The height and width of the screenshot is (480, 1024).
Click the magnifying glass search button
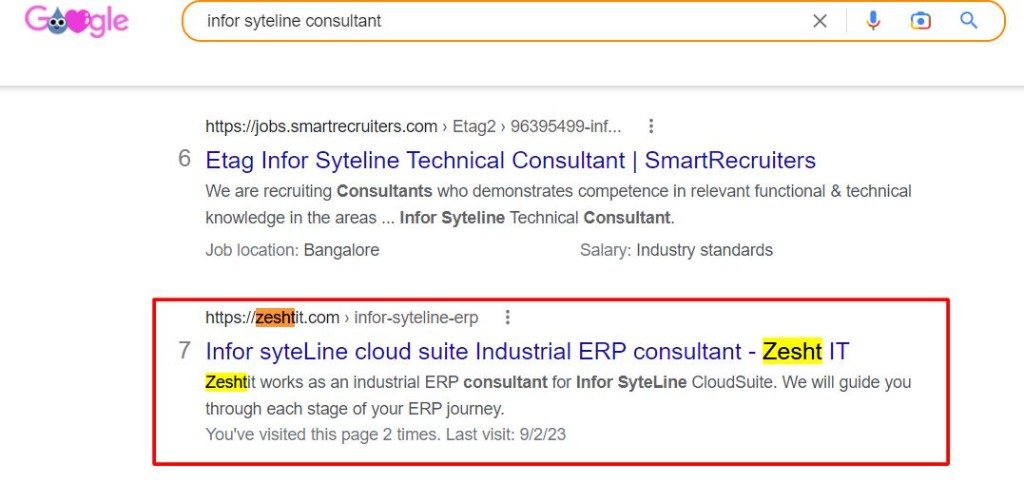click(x=968, y=21)
